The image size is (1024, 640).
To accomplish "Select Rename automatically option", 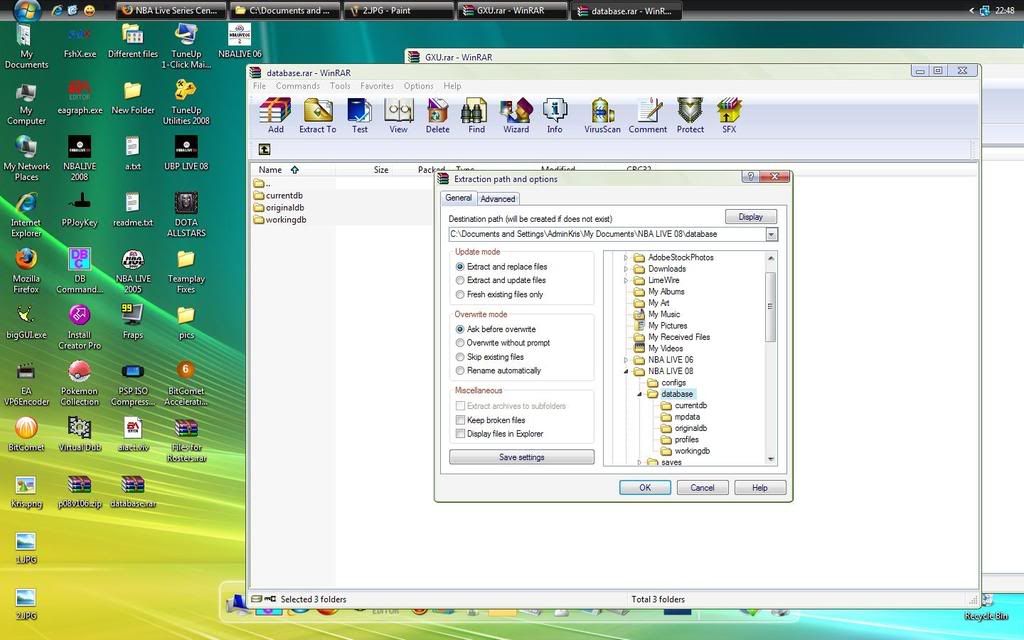I will pos(498,370).
